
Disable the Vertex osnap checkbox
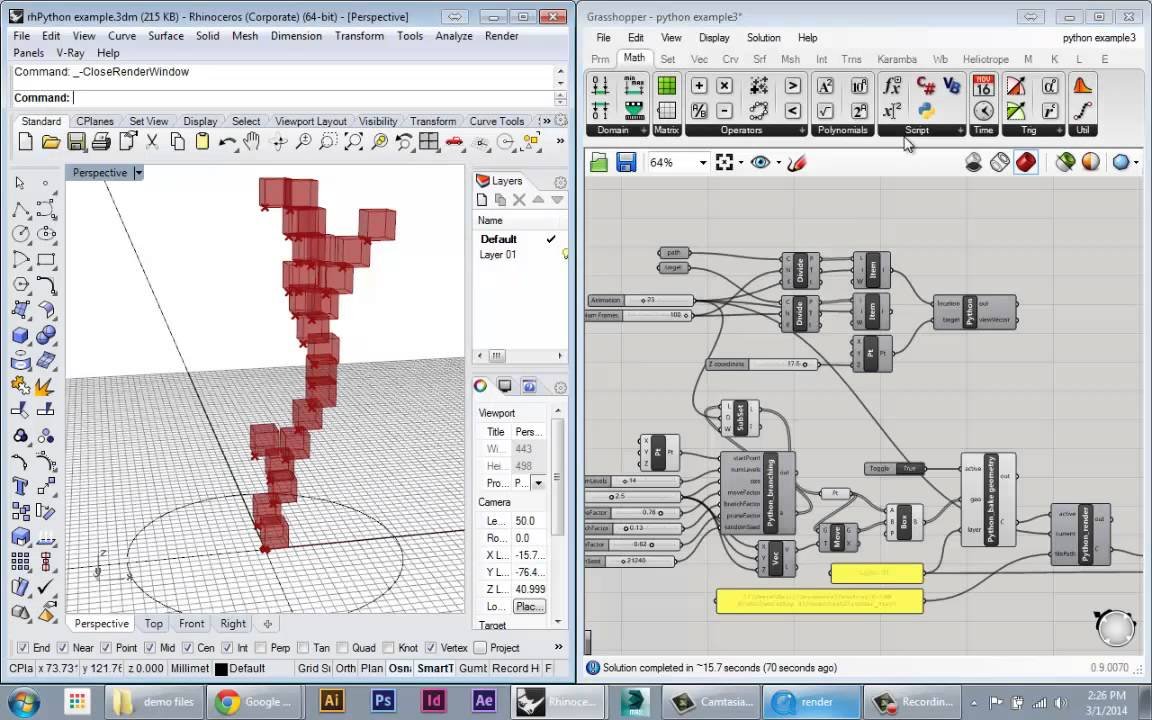(431, 648)
